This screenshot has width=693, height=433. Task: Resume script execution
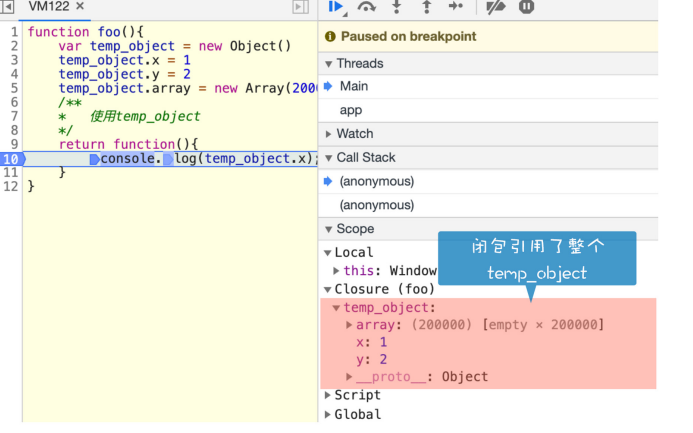tap(335, 7)
